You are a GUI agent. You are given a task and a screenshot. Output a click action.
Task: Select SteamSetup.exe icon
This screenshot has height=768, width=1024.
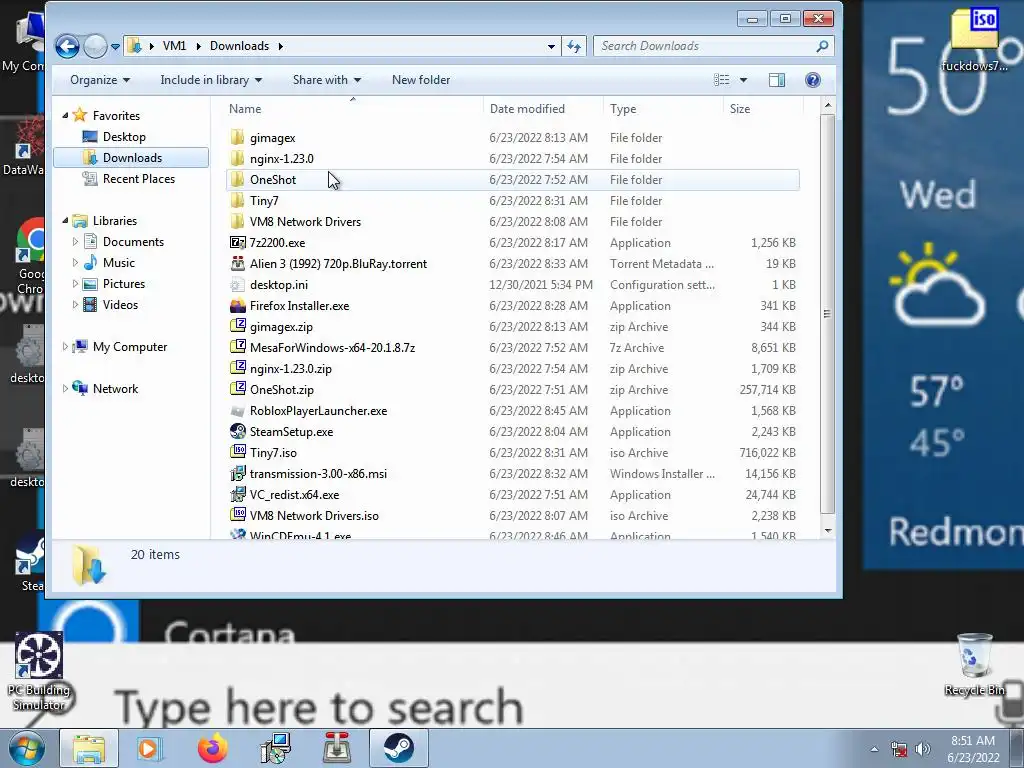pyautogui.click(x=238, y=432)
